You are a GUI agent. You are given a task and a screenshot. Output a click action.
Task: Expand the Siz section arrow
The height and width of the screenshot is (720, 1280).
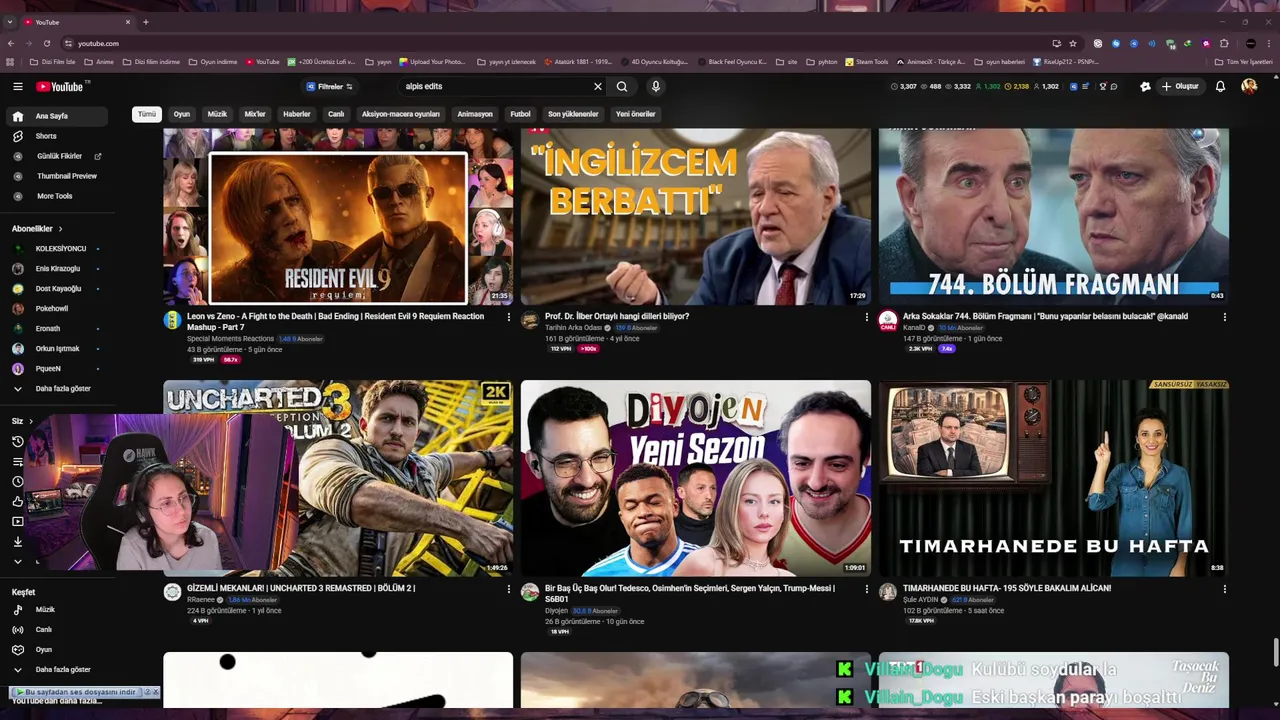click(30, 421)
